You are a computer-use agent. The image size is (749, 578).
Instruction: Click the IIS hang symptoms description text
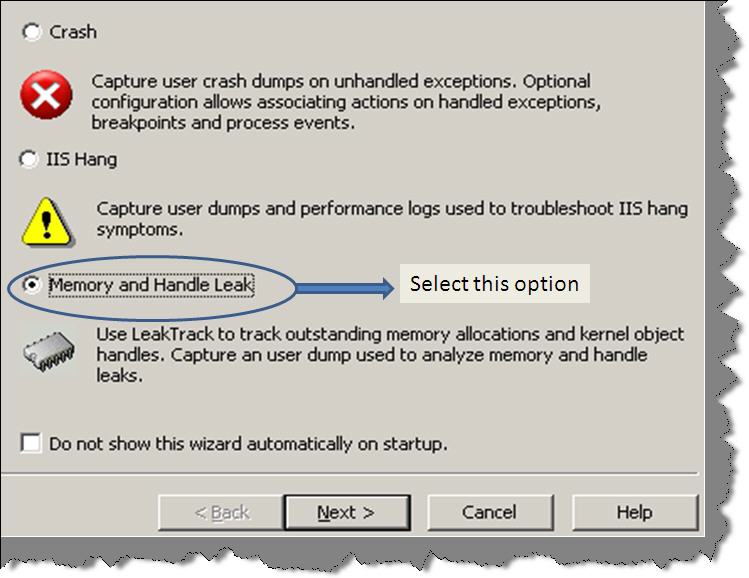point(392,219)
